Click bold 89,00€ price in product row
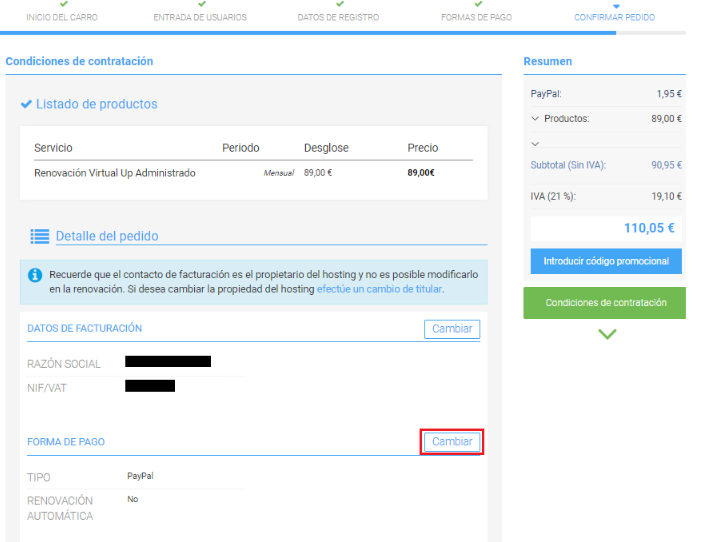 421,173
